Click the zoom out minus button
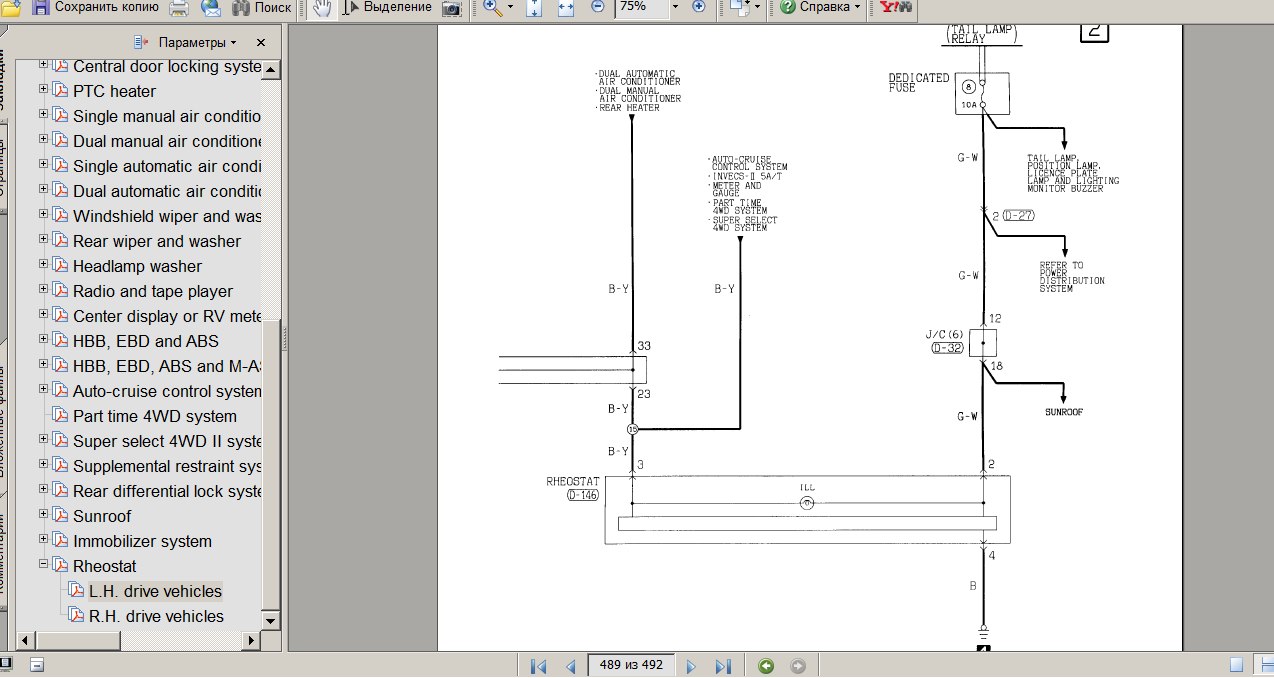1274x678 pixels. pyautogui.click(x=598, y=7)
